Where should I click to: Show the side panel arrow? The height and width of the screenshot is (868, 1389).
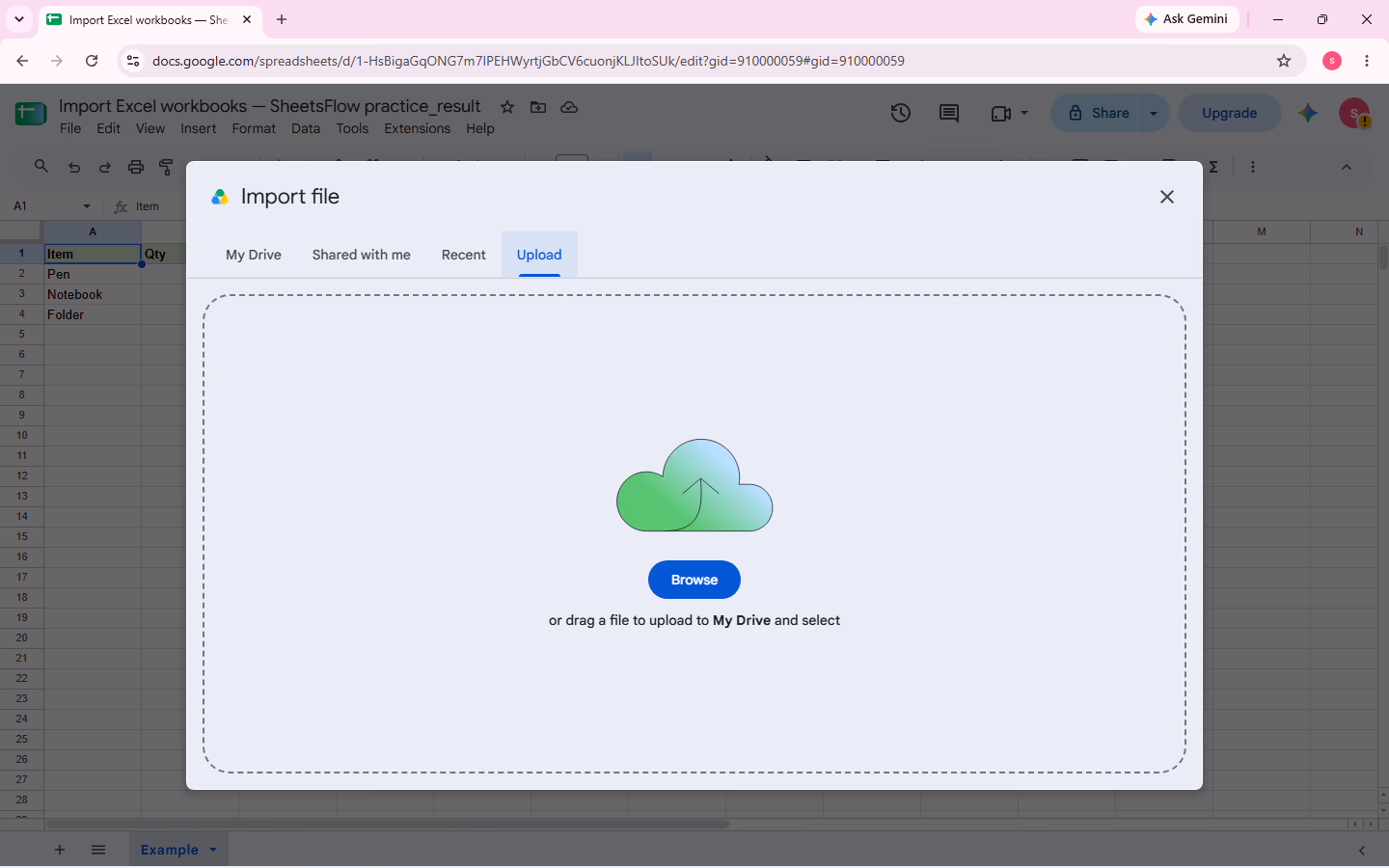point(1362,851)
